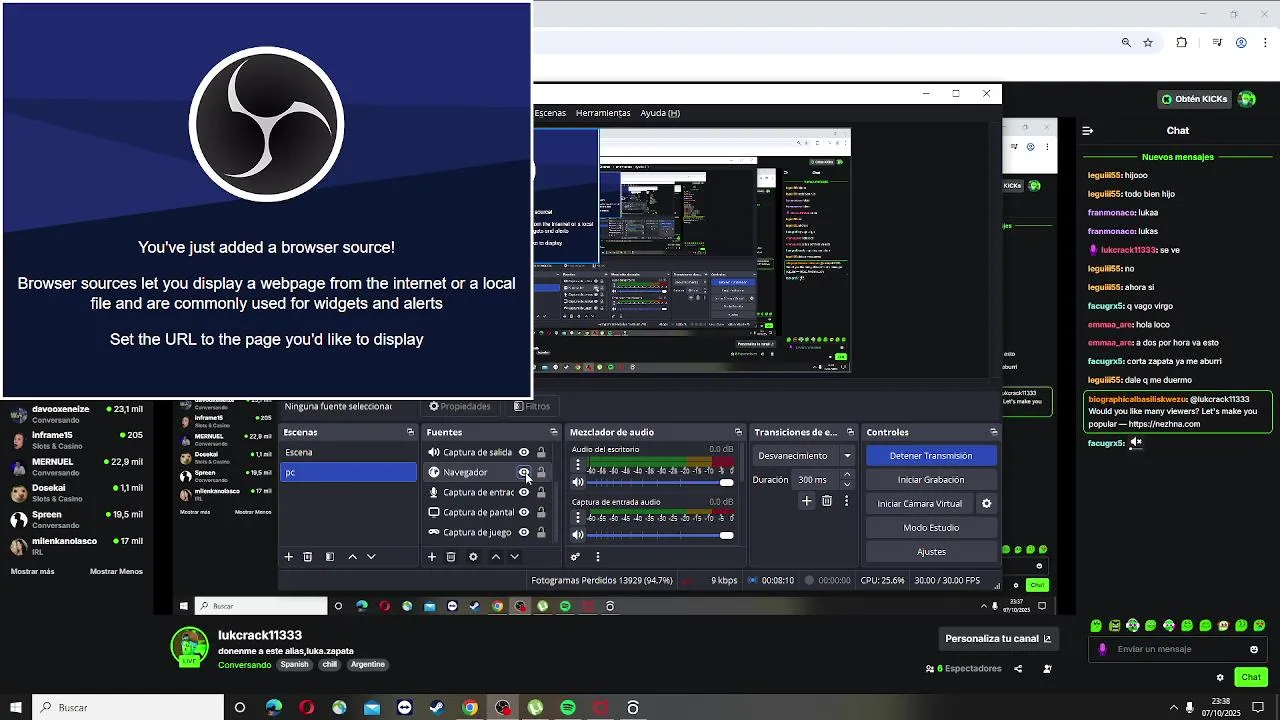The image size is (1280, 720).
Task: Open the browser three-dot main menu
Action: click(x=1265, y=43)
